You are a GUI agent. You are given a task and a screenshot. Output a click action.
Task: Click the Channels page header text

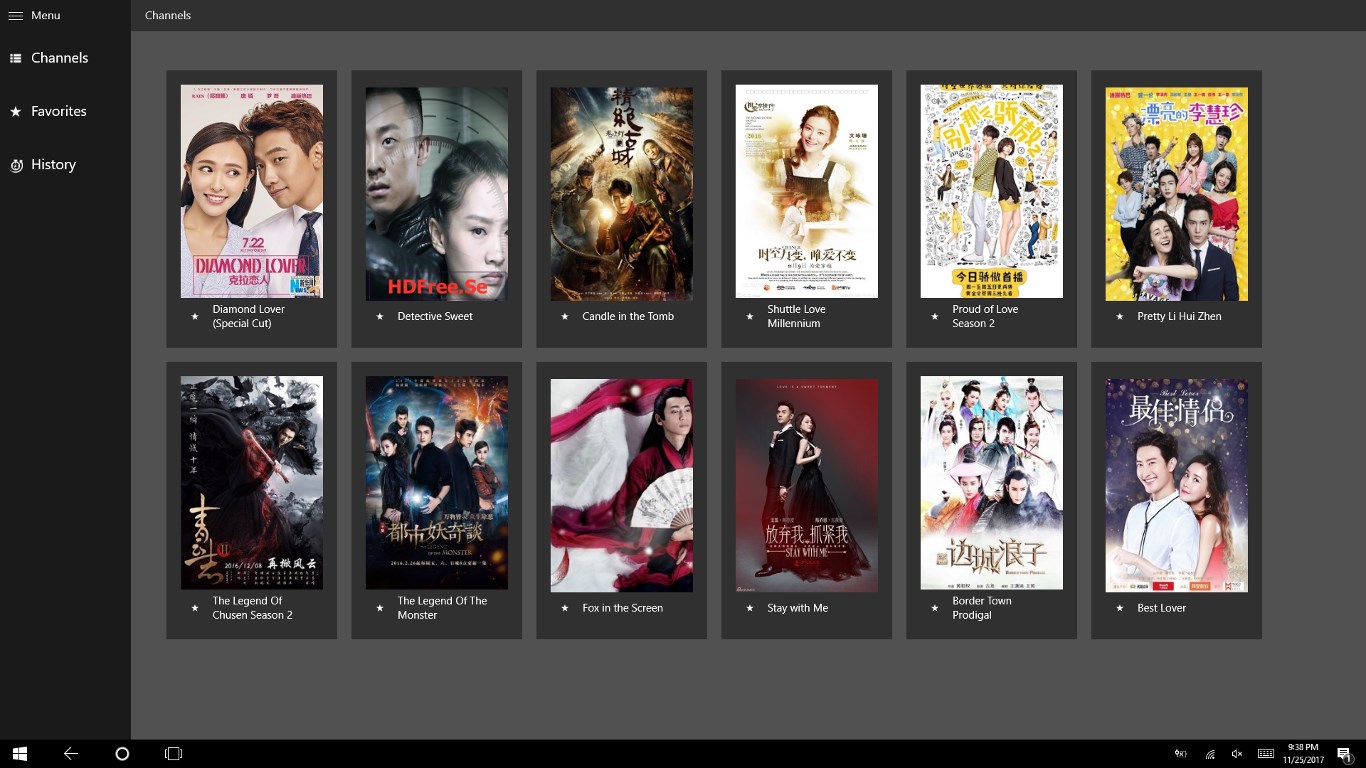[168, 15]
